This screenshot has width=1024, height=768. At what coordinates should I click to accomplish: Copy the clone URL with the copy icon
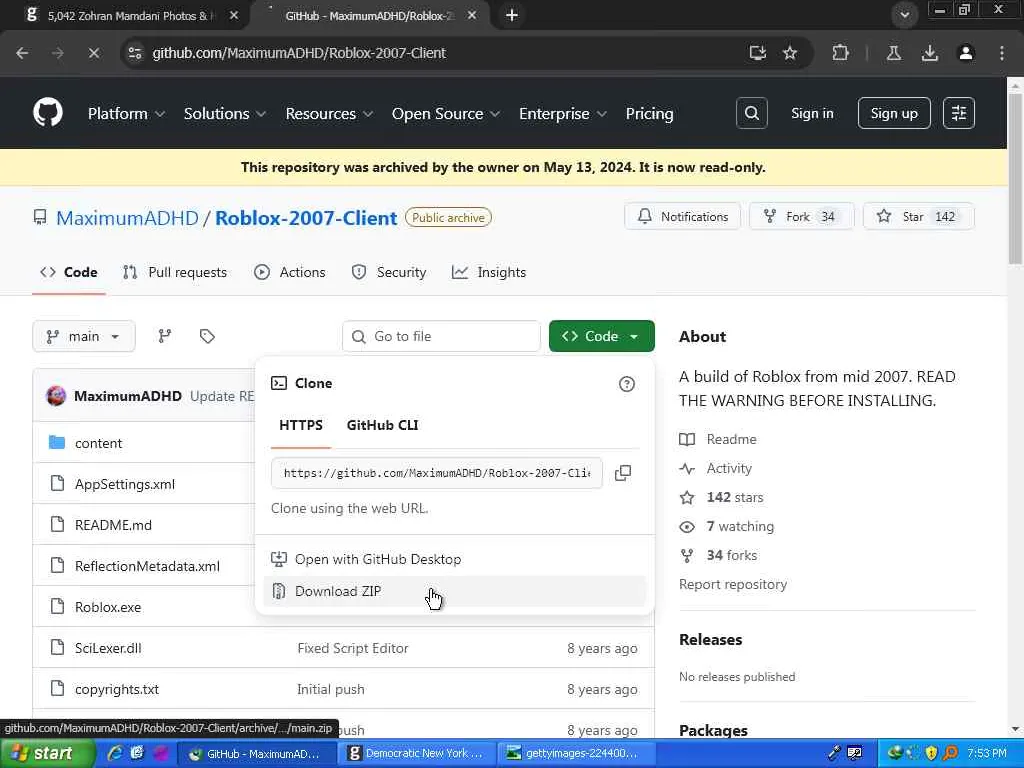coord(623,473)
